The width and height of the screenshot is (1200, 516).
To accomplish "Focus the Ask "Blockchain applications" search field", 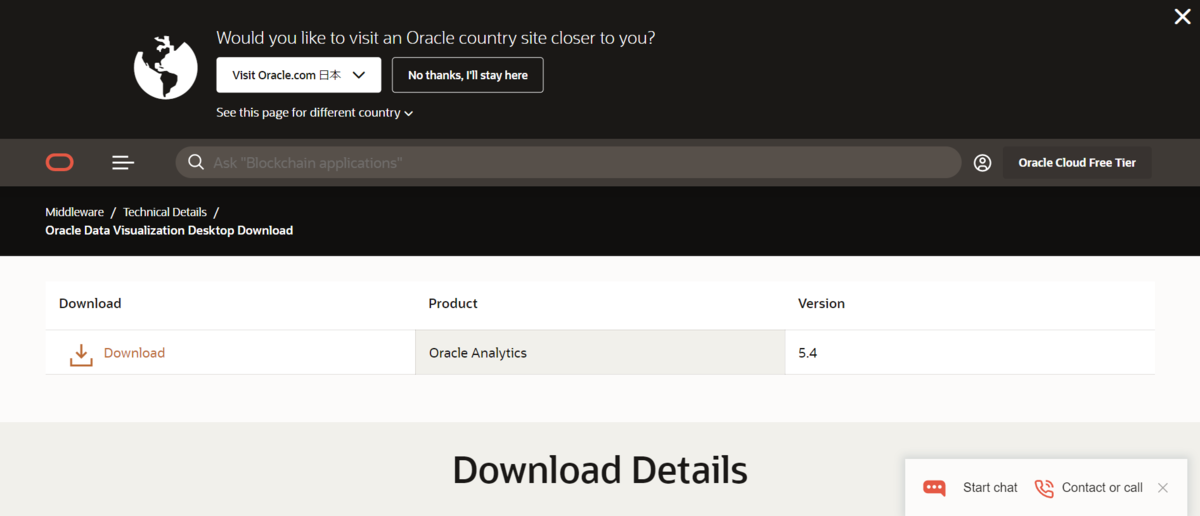I will click(x=568, y=162).
